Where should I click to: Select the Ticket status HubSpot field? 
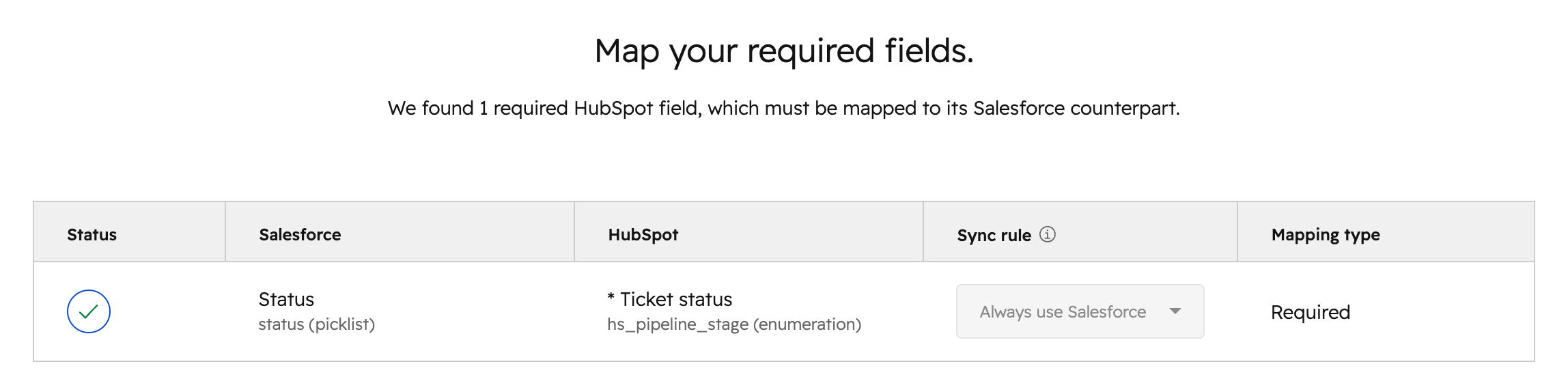coord(669,299)
